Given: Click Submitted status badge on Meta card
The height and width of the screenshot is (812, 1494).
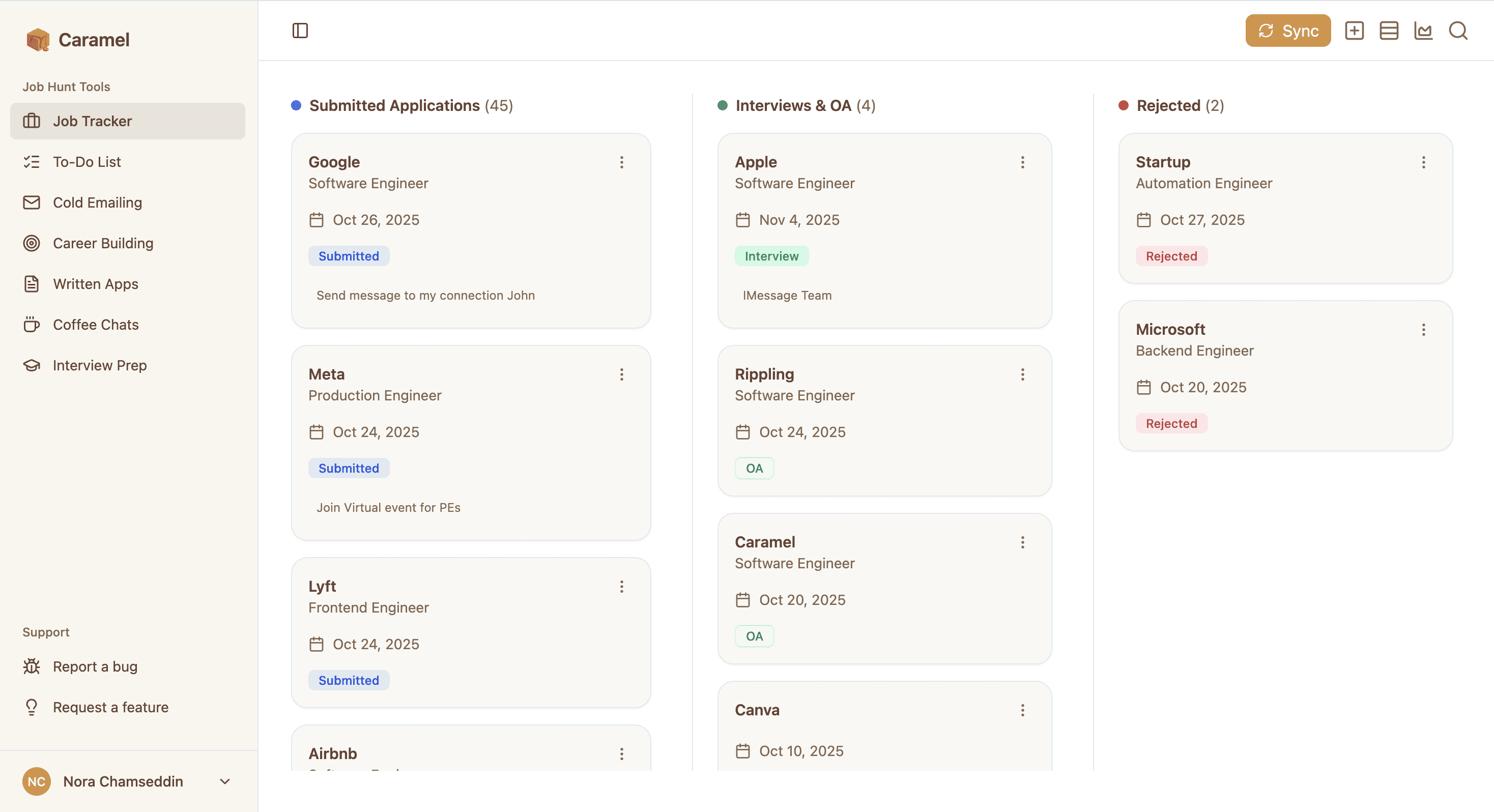Looking at the screenshot, I should click(349, 468).
